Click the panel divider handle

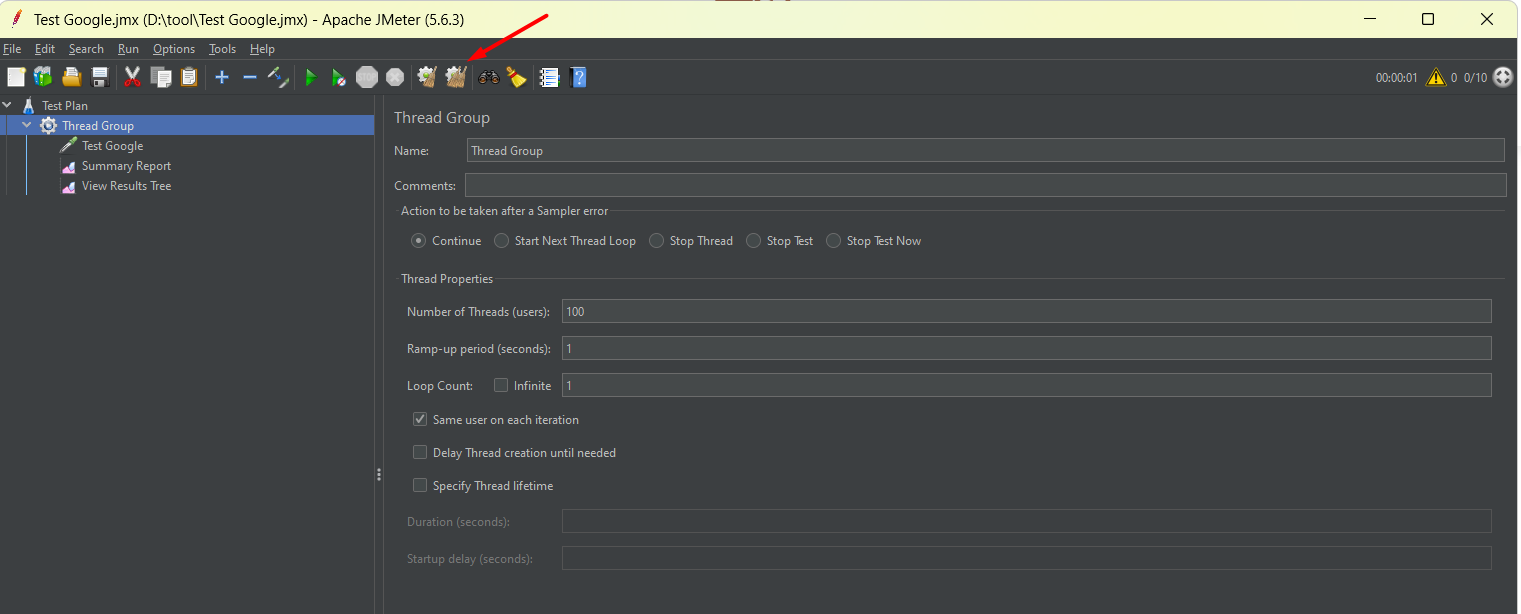379,475
